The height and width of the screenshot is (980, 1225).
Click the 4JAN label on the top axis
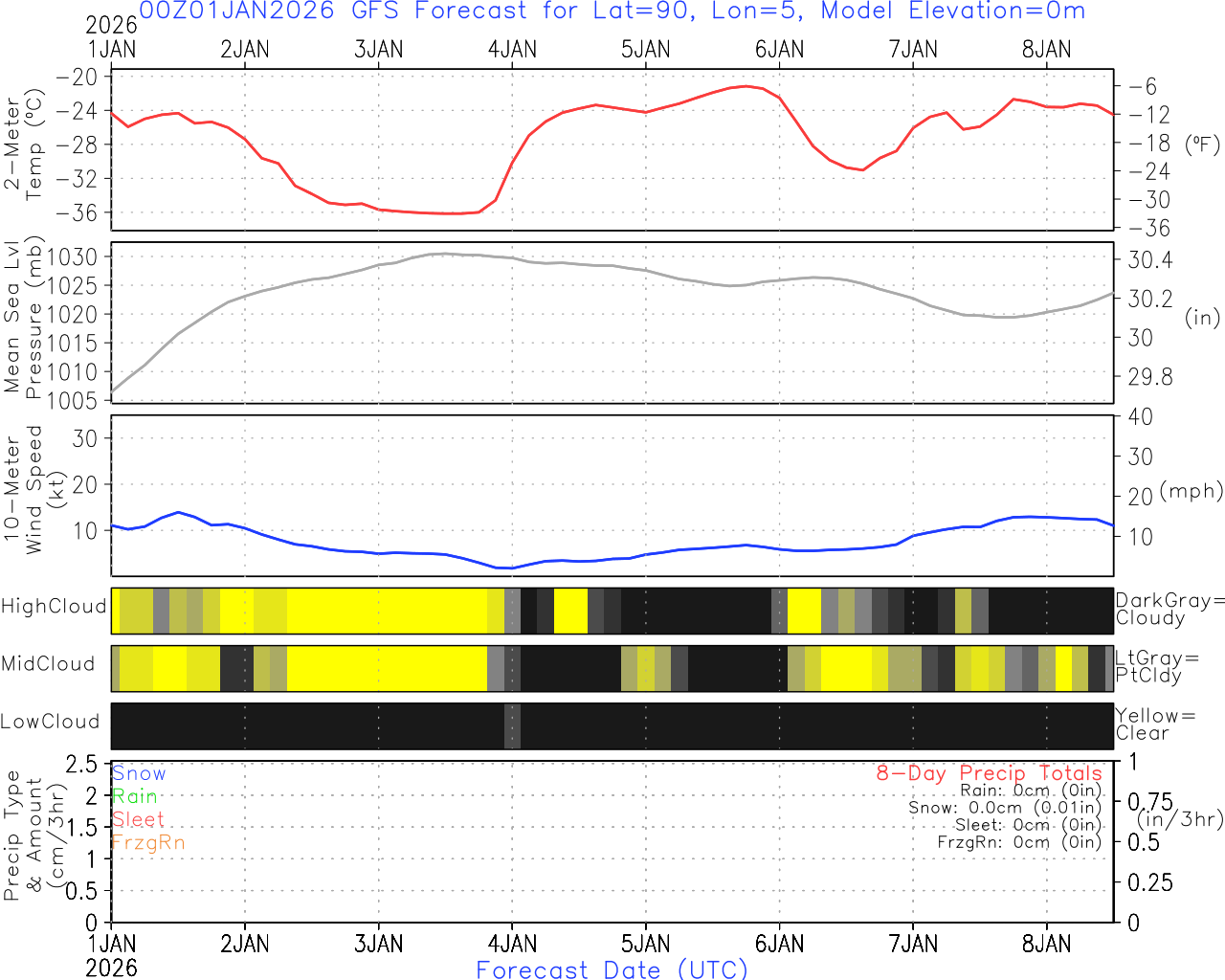[x=512, y=50]
